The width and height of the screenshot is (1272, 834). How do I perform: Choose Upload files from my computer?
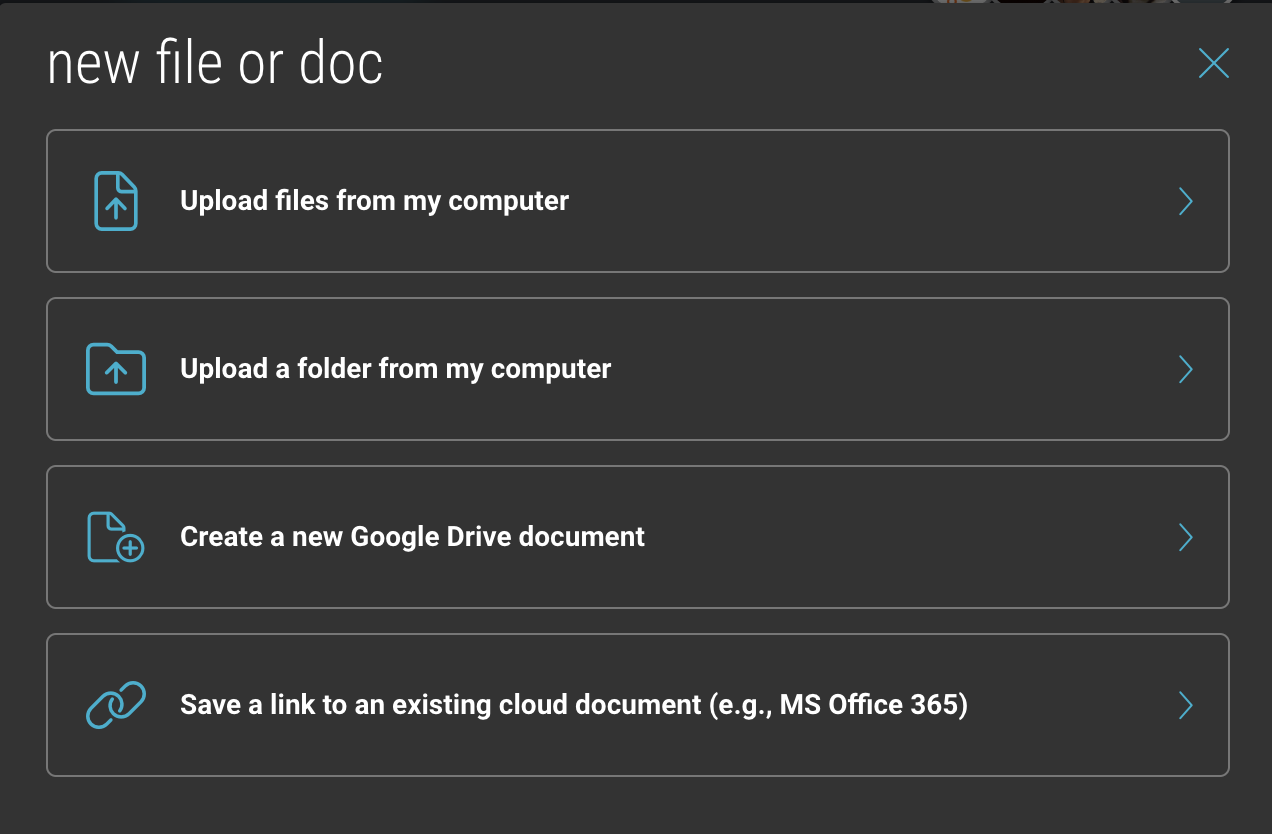click(x=374, y=201)
